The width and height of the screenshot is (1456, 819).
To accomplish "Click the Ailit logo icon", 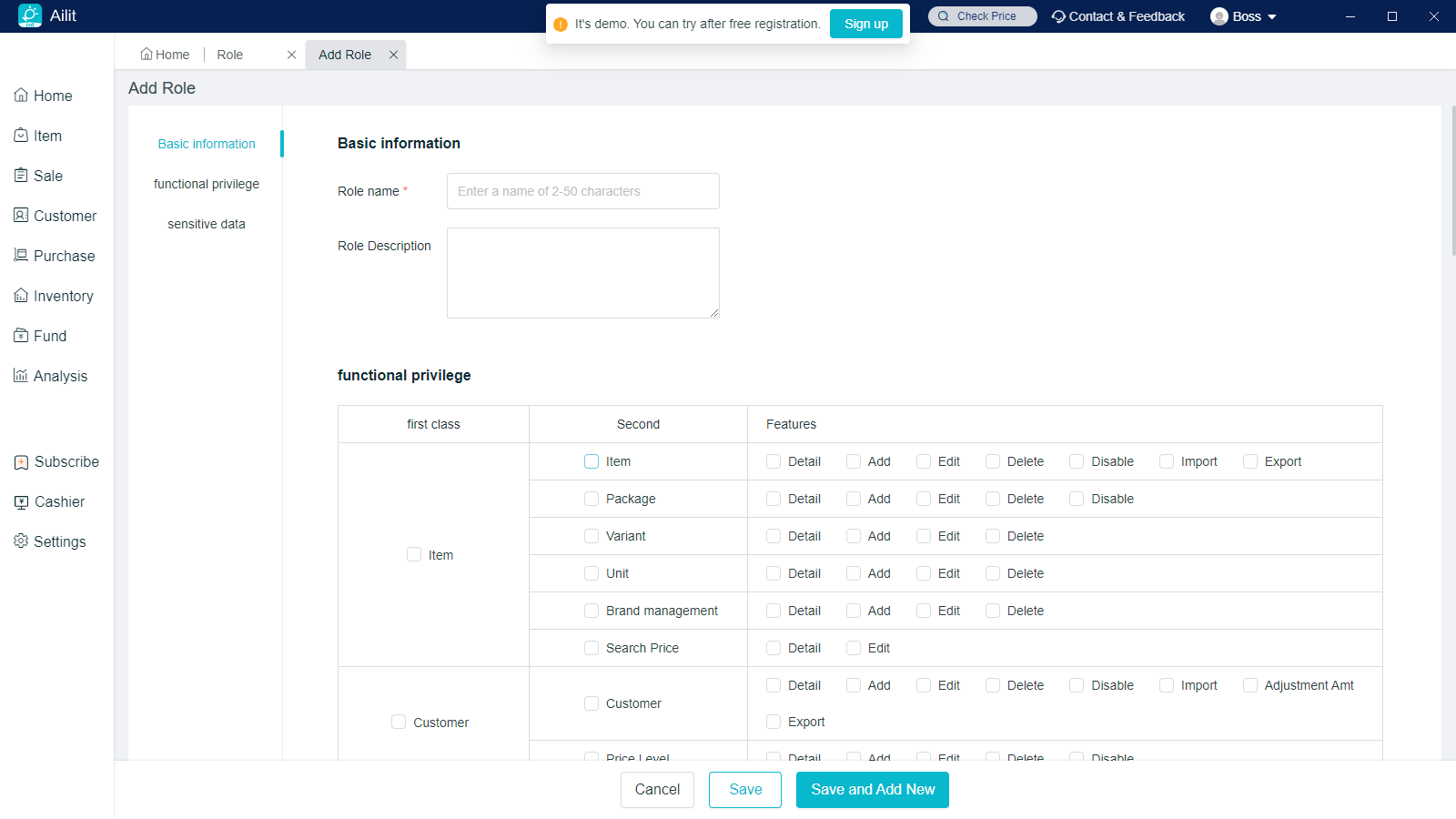I will (30, 15).
